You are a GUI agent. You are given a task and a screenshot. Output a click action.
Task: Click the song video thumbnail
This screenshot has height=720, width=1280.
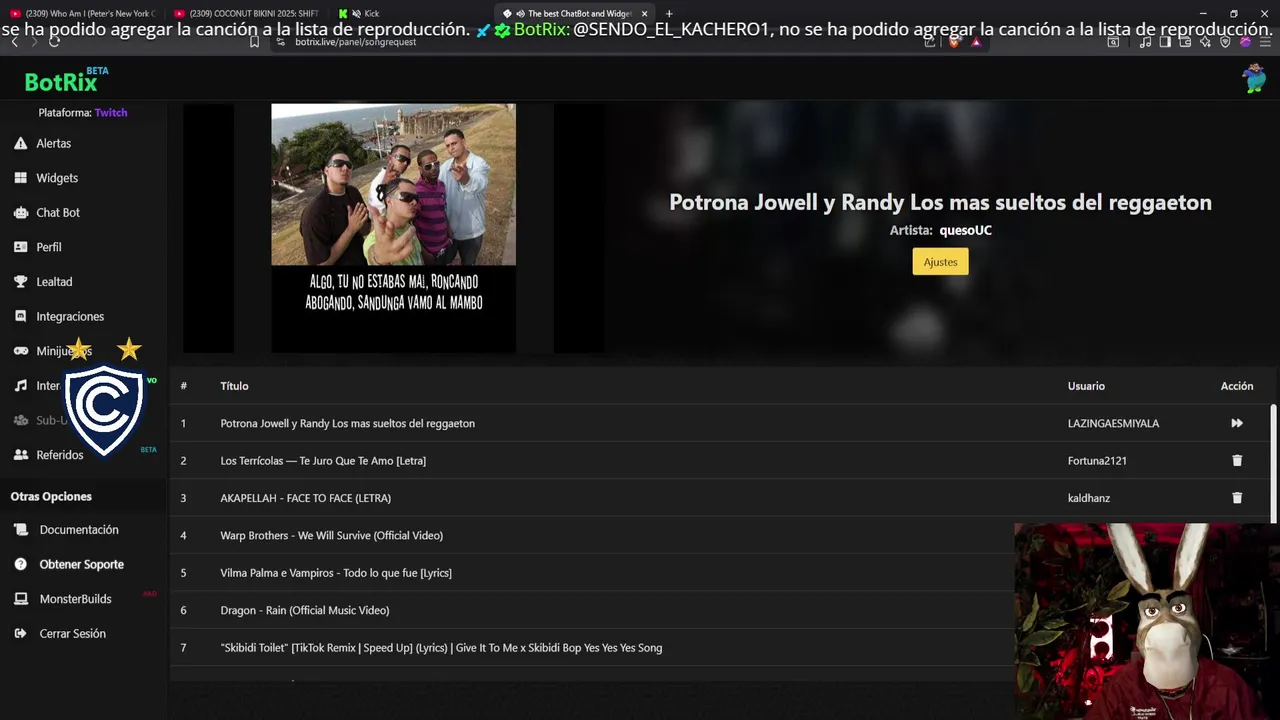click(x=393, y=228)
